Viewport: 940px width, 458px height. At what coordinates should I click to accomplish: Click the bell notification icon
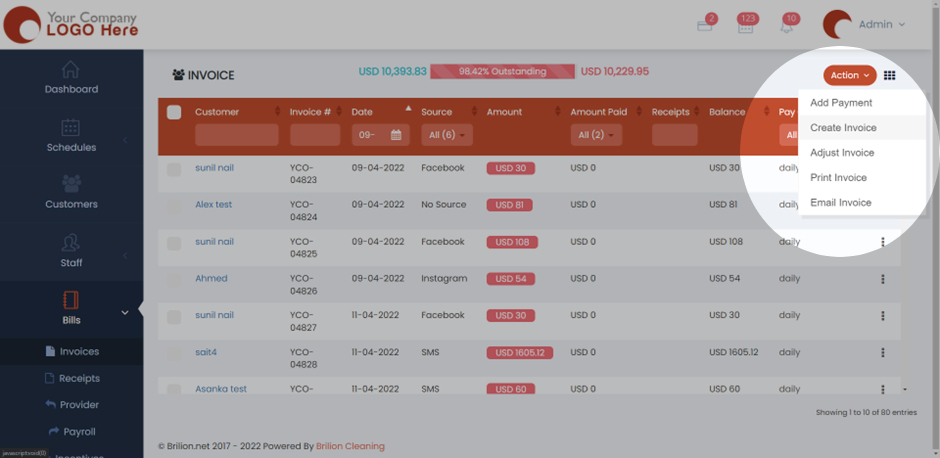click(787, 26)
